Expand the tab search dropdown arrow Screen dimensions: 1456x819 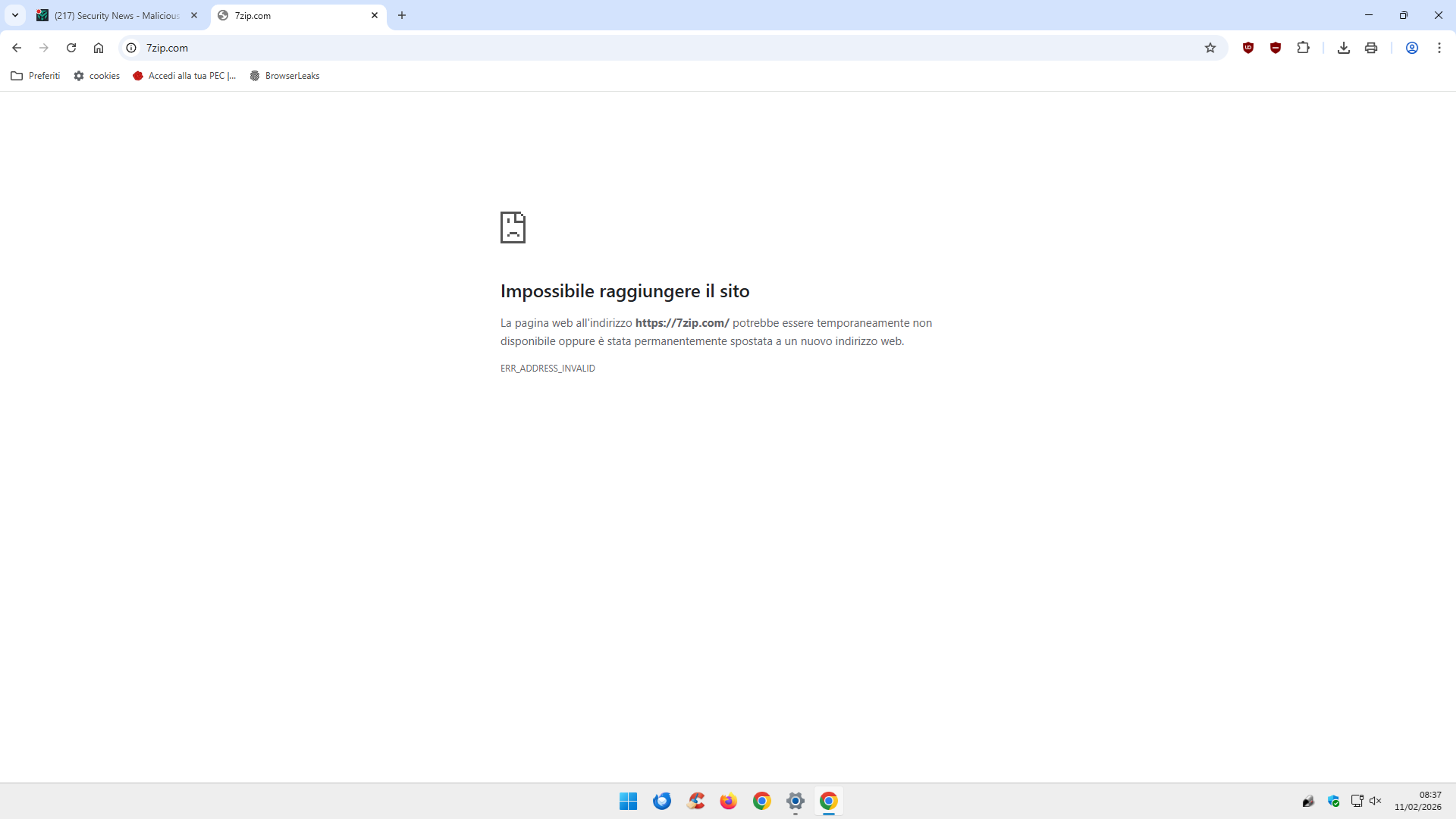[x=15, y=15]
